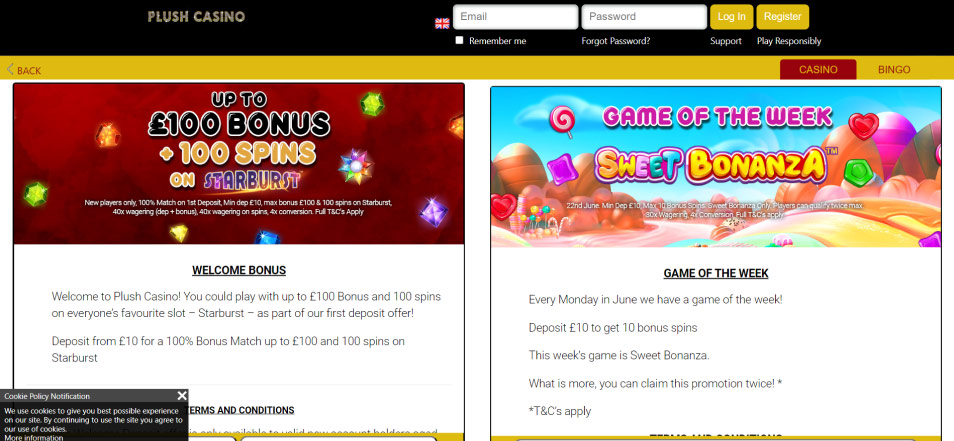Open the Support link
Image resolution: width=954 pixels, height=441 pixels.
coord(726,41)
